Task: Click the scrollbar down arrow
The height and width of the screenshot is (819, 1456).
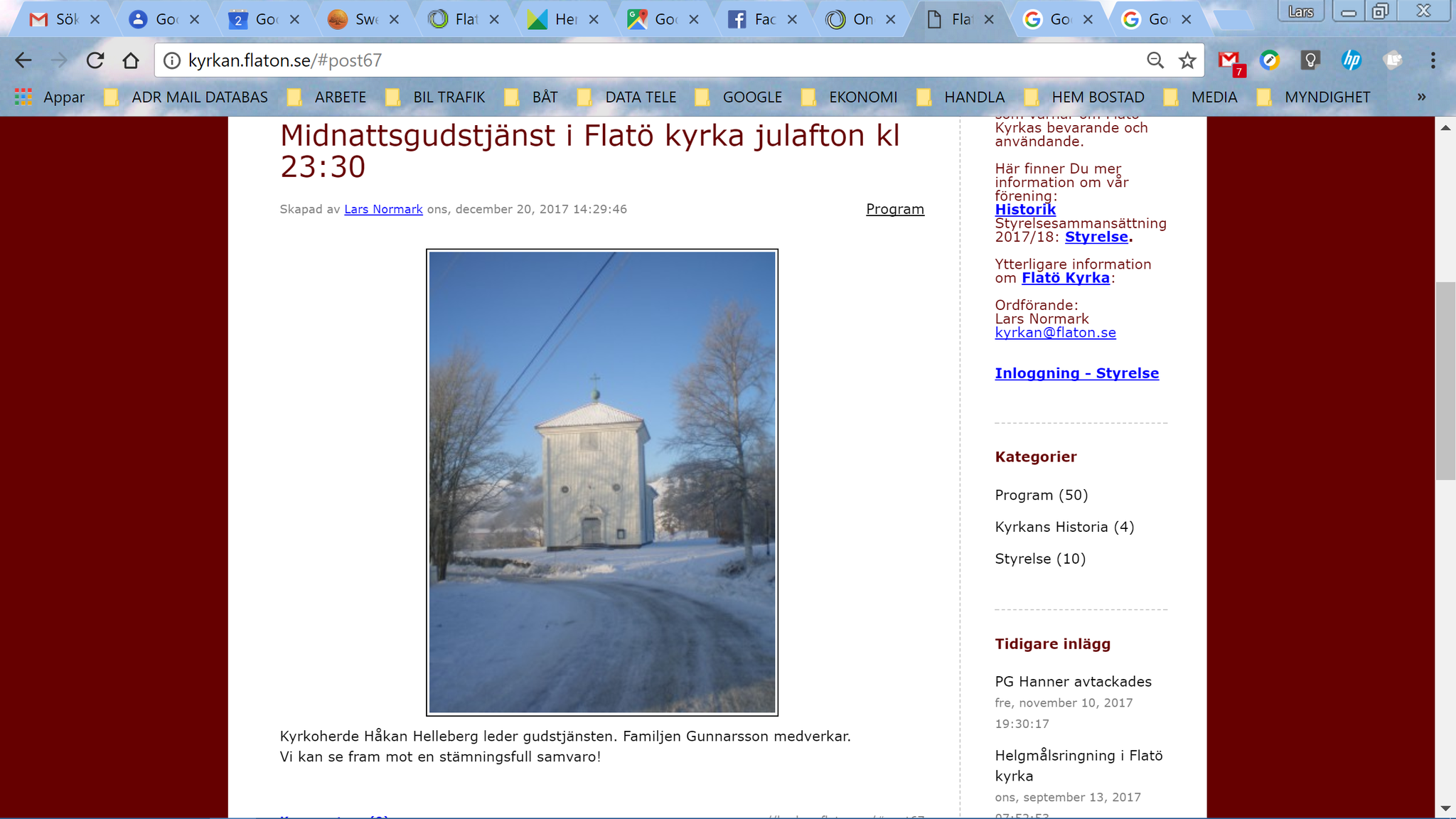Action: [x=1445, y=808]
